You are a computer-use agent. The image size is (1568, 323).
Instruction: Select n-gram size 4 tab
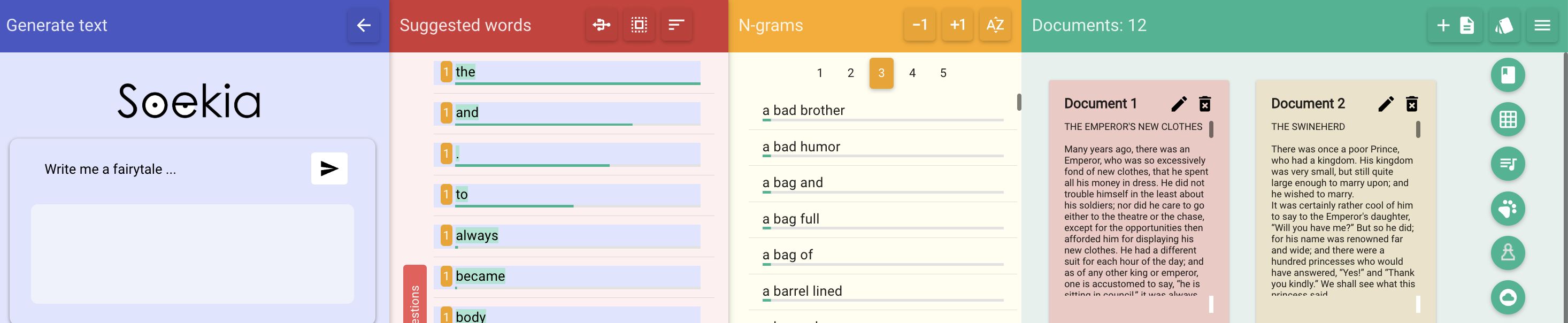tap(912, 73)
